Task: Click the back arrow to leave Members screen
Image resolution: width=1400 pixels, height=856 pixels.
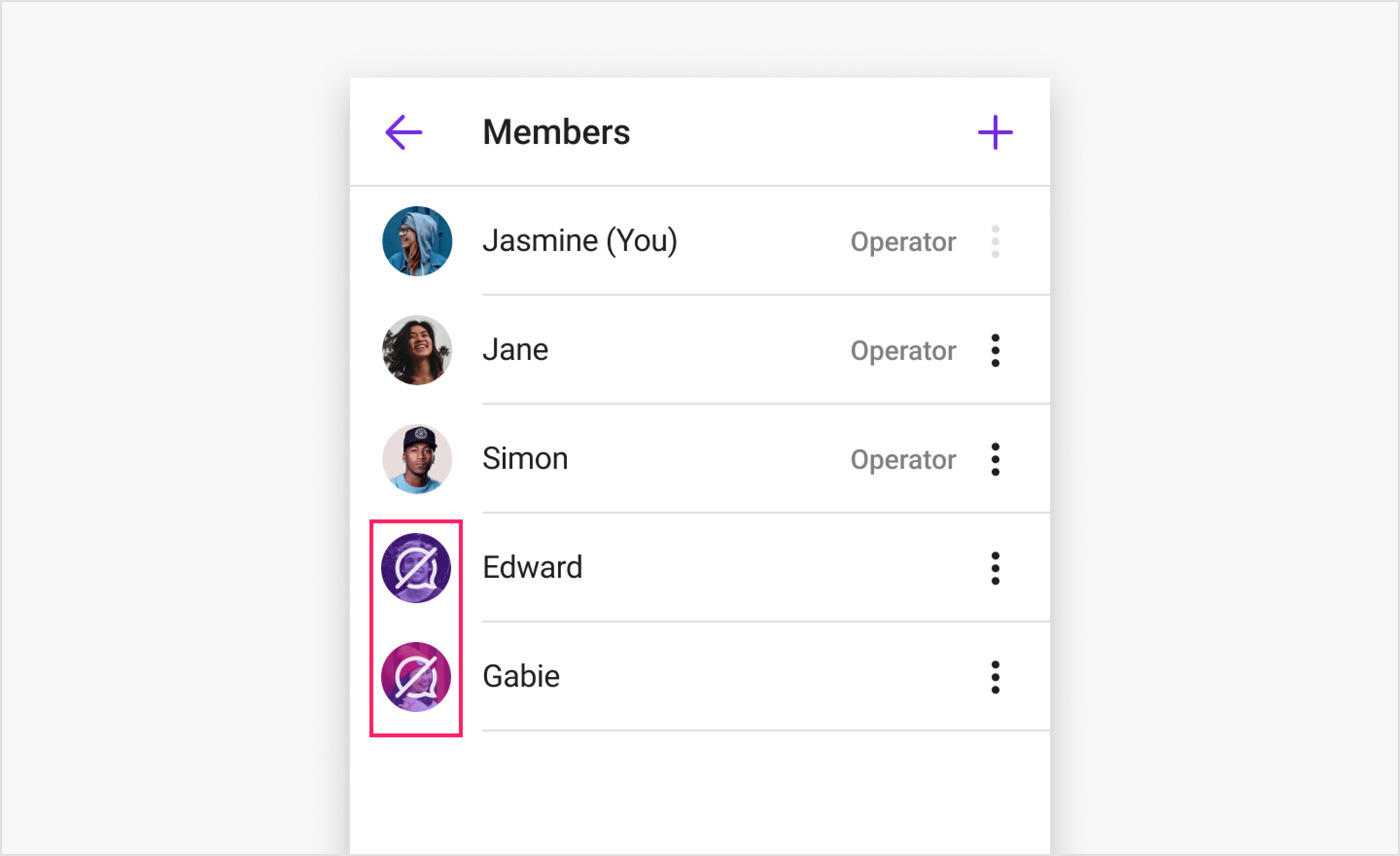Action: pos(403,131)
